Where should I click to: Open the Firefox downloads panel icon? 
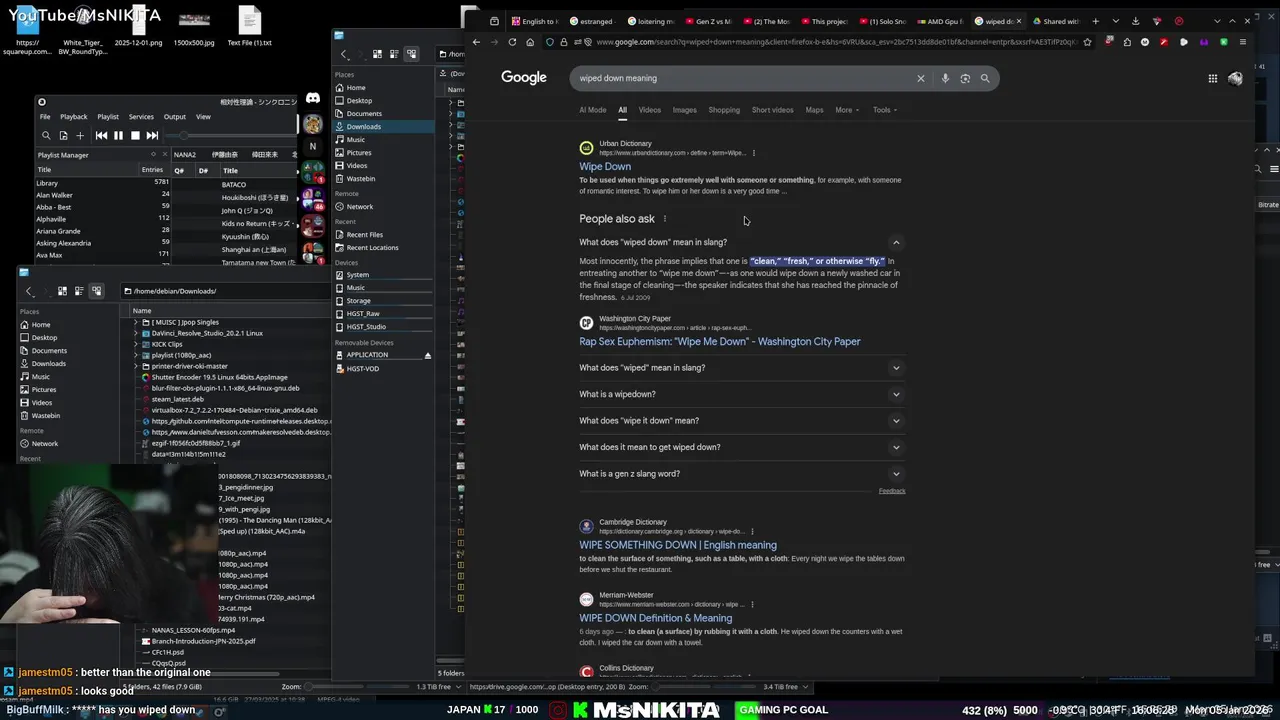1135,21
